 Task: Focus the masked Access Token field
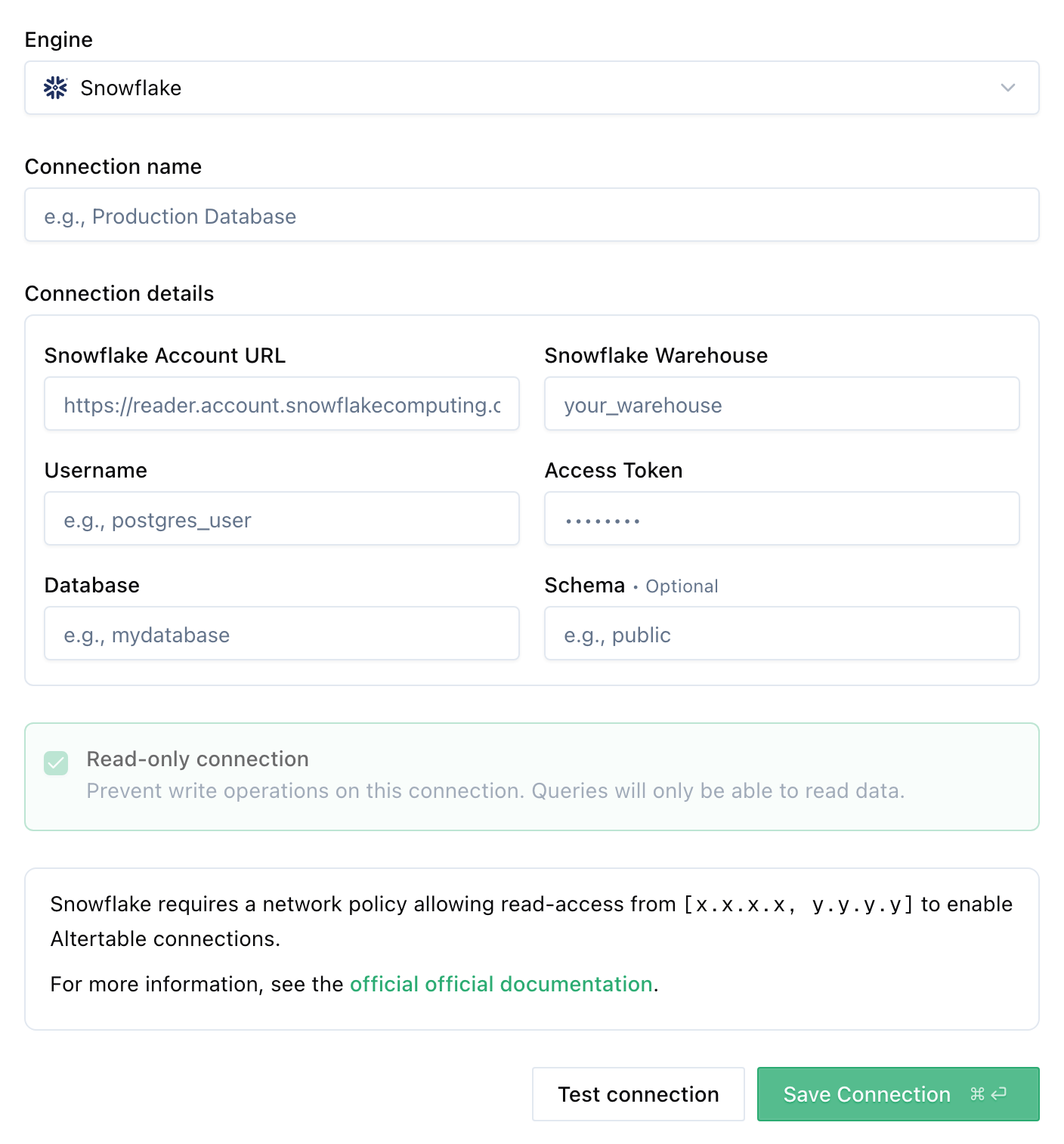[781, 519]
